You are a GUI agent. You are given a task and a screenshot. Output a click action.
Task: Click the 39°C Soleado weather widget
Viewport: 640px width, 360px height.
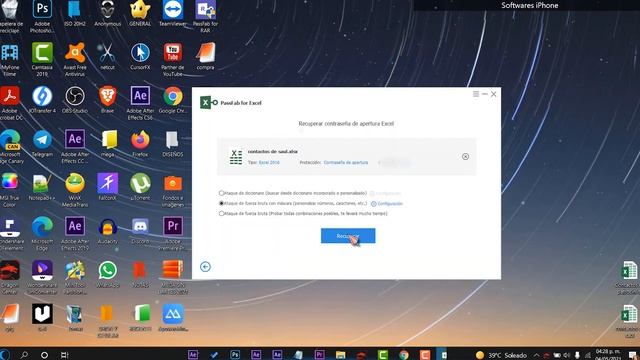coord(502,355)
